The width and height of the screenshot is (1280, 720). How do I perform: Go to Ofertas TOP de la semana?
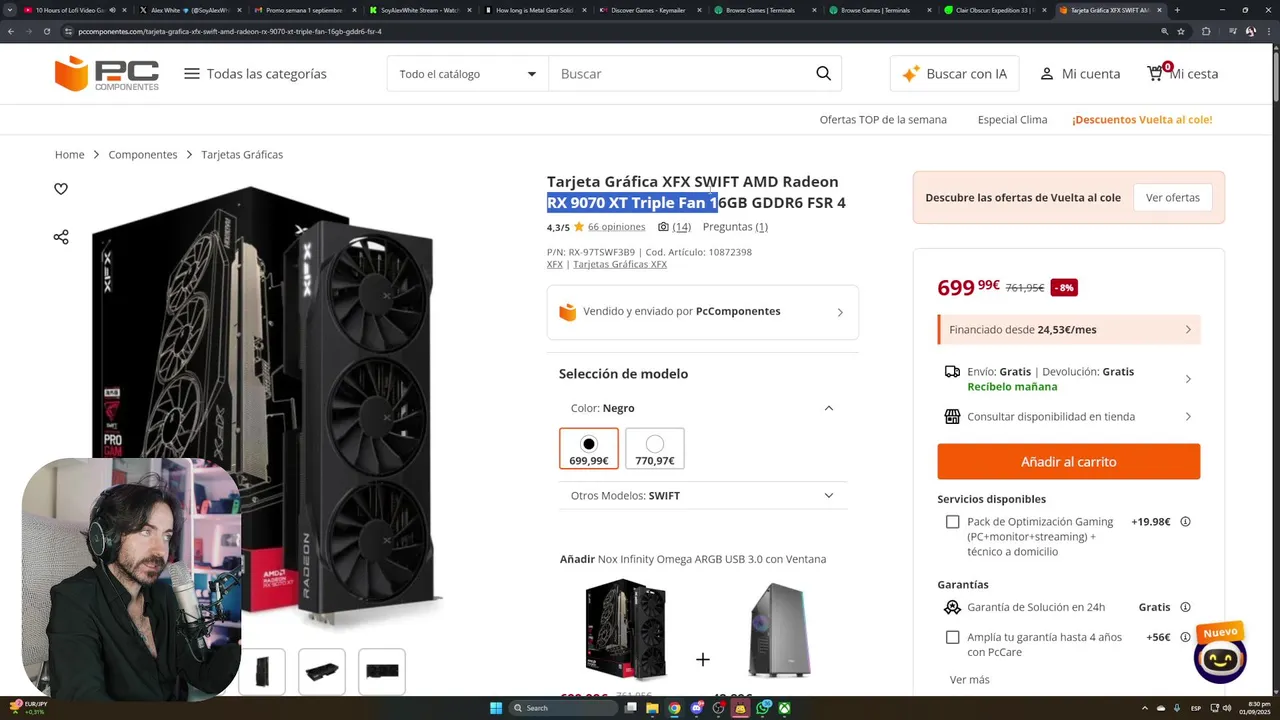coord(883,119)
